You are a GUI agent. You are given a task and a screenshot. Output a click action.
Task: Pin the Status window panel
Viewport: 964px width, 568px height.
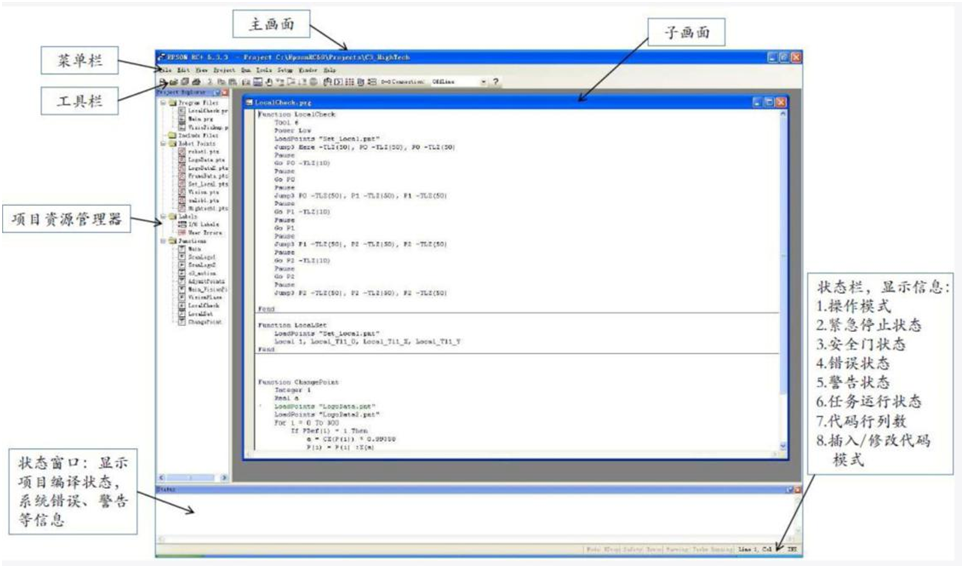click(x=788, y=490)
